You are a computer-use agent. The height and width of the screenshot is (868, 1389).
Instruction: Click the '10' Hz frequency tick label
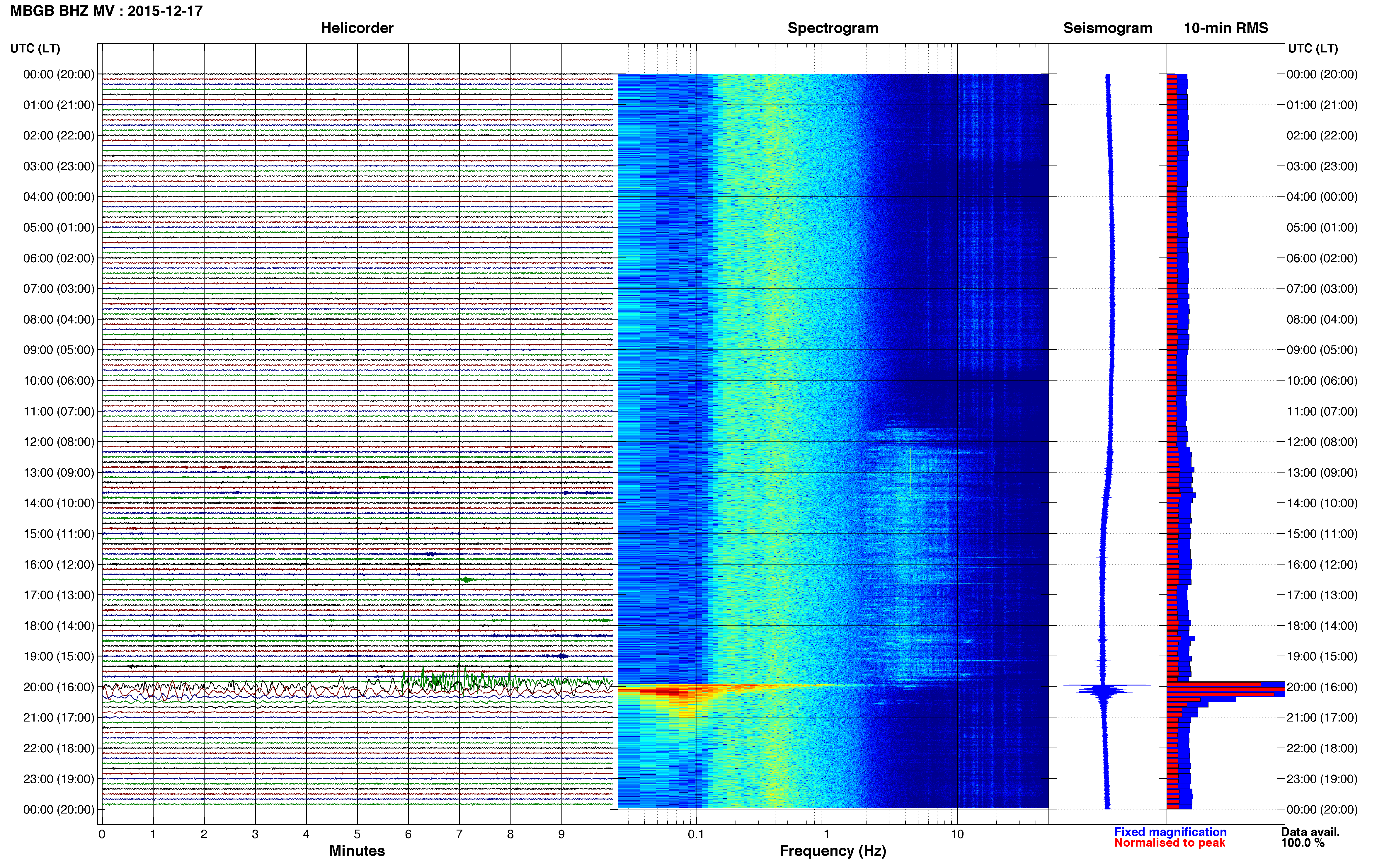(957, 834)
